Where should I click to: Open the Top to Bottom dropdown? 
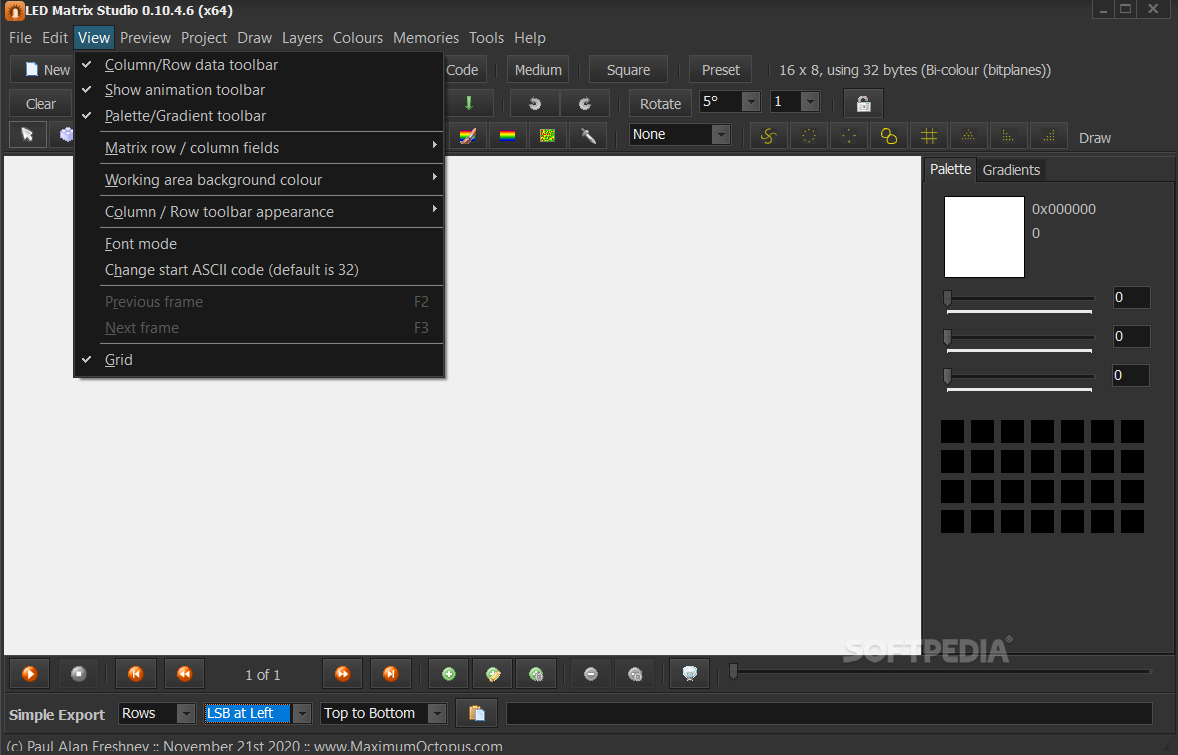tap(436, 713)
